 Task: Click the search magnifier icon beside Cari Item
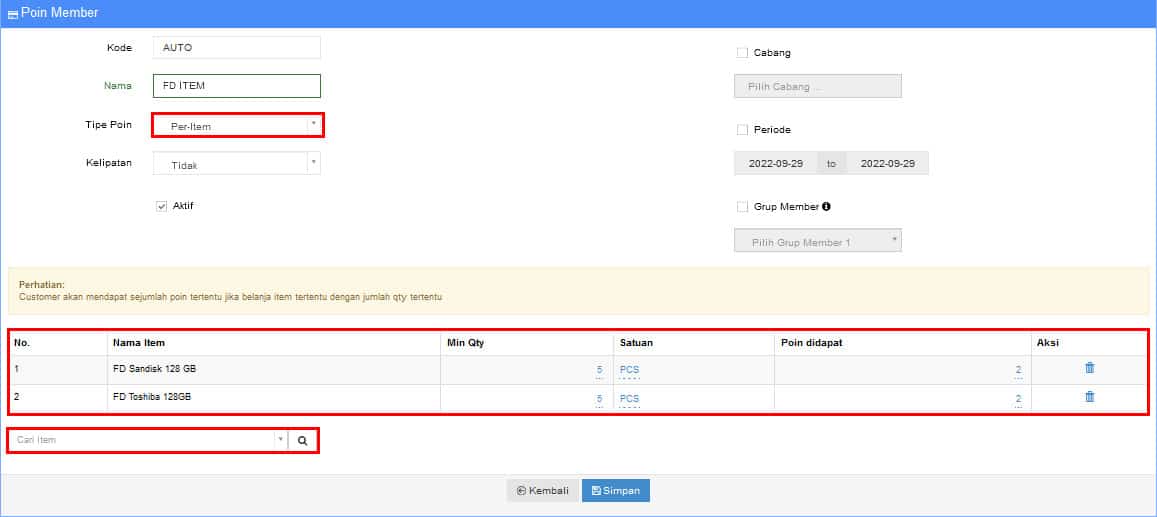302,440
